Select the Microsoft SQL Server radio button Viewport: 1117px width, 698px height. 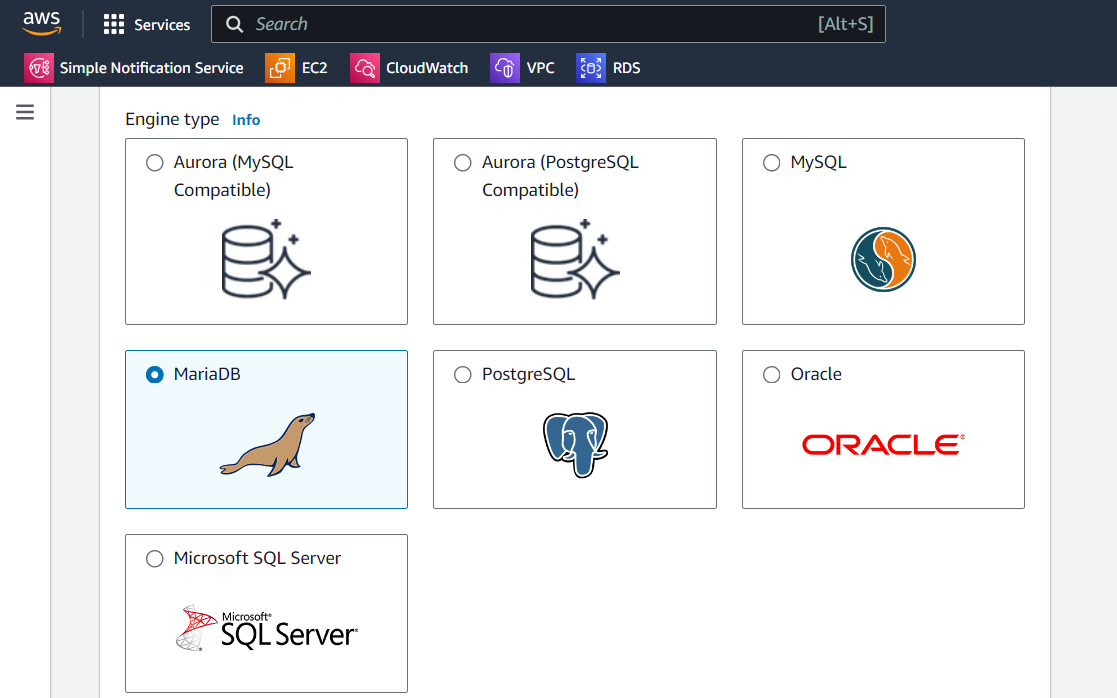tap(155, 558)
